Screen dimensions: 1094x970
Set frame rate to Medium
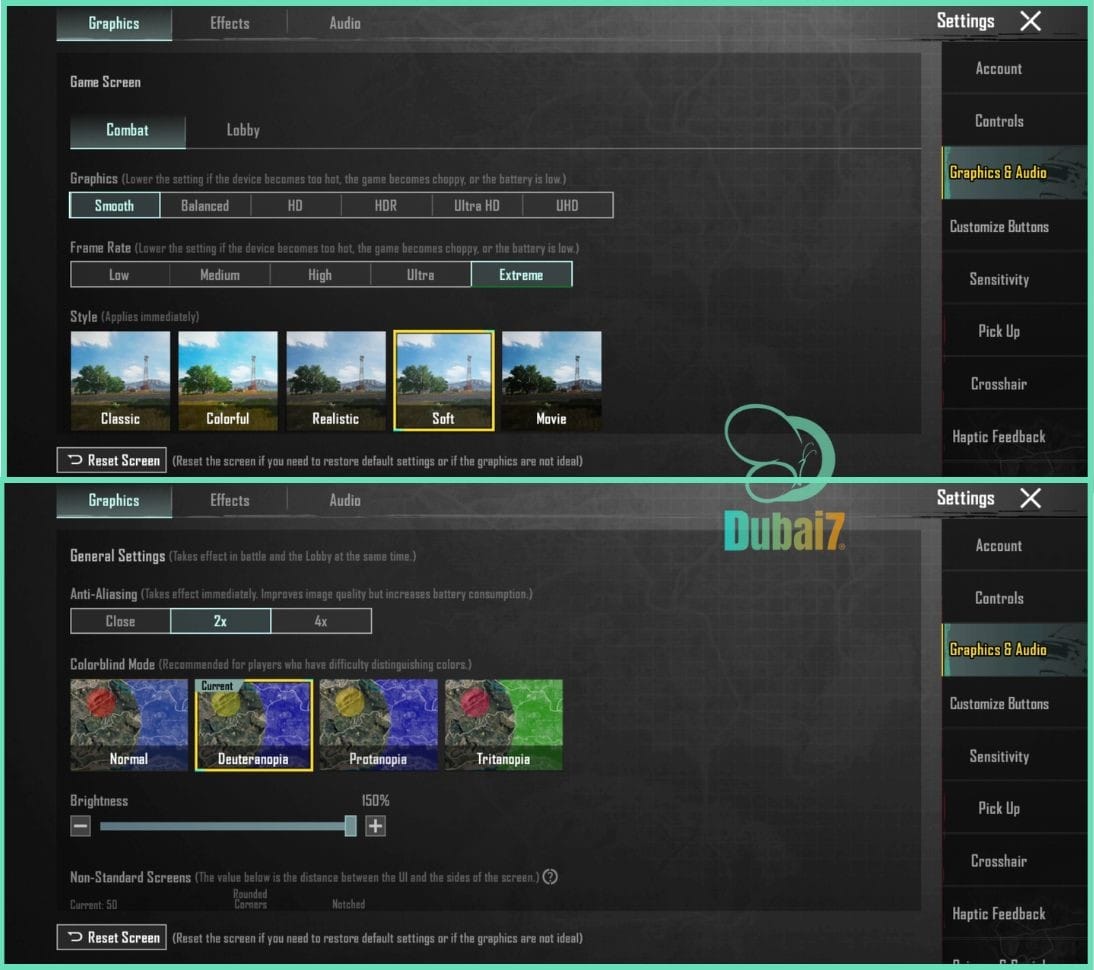(220, 274)
